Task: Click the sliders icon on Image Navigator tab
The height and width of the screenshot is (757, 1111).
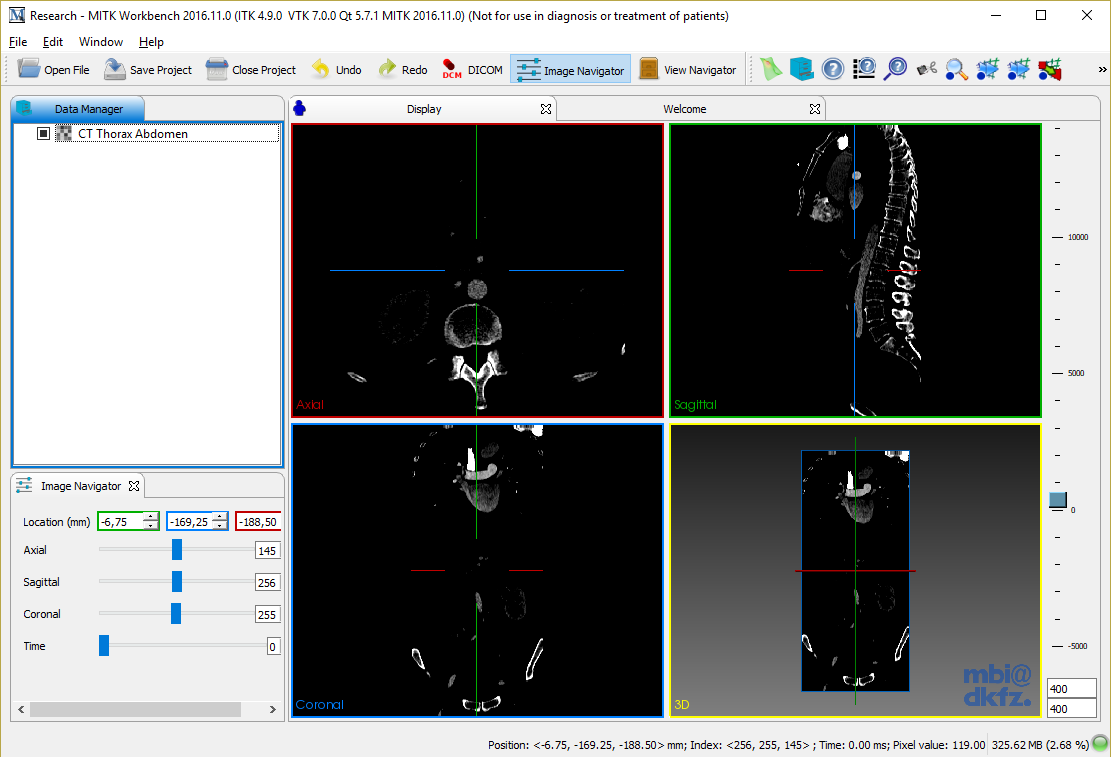Action: click(24, 485)
